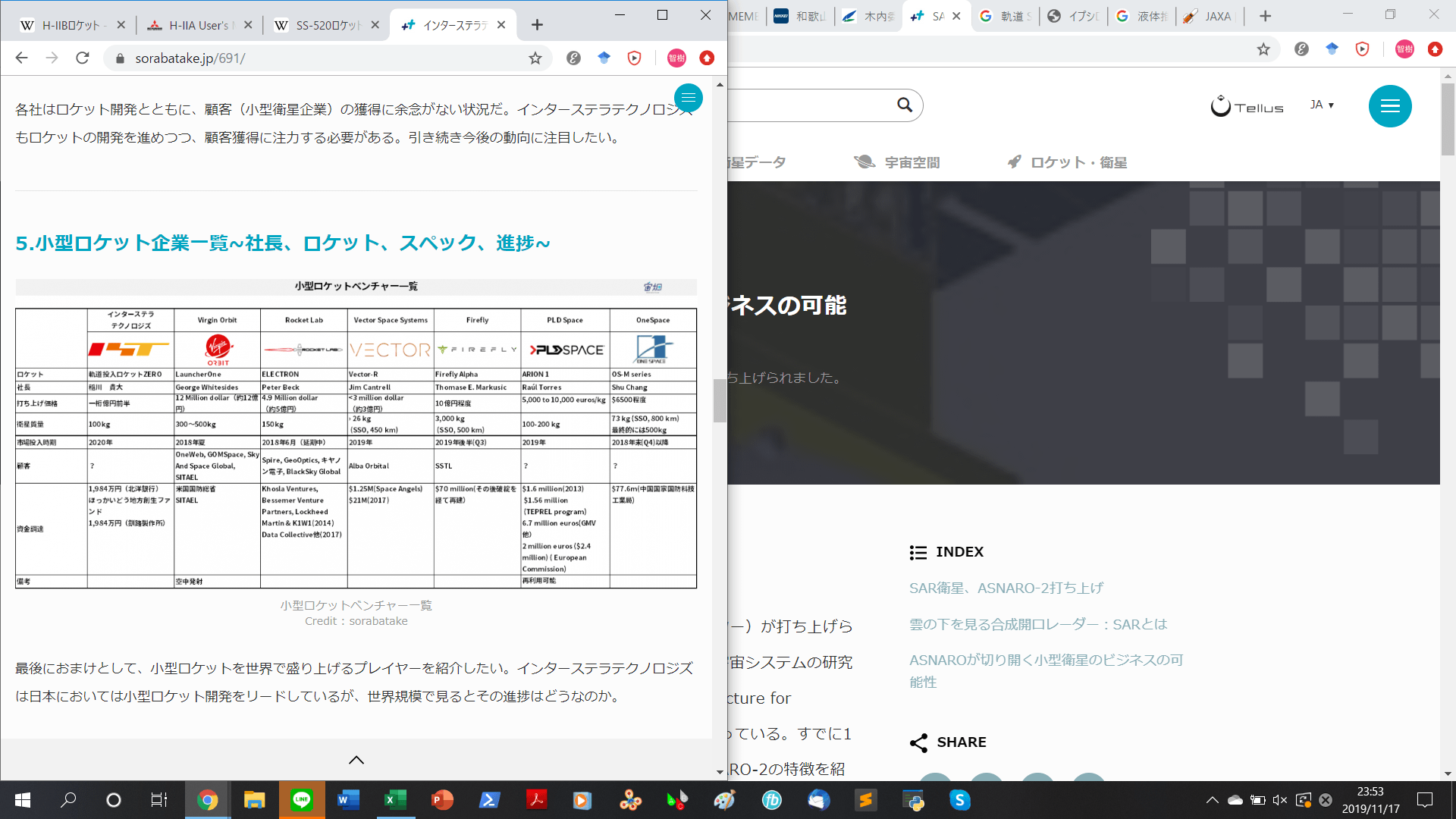The height and width of the screenshot is (819, 1456).
Task: Switch to the SS-520ロケット tab
Action: [x=327, y=25]
